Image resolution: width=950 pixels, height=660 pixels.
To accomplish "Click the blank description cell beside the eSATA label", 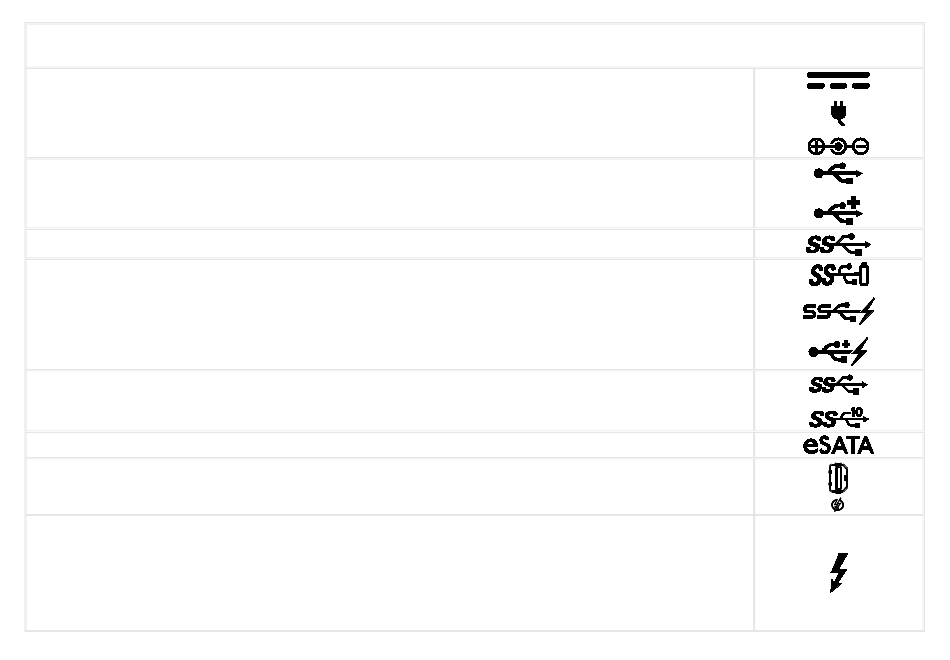I will 390,445.
